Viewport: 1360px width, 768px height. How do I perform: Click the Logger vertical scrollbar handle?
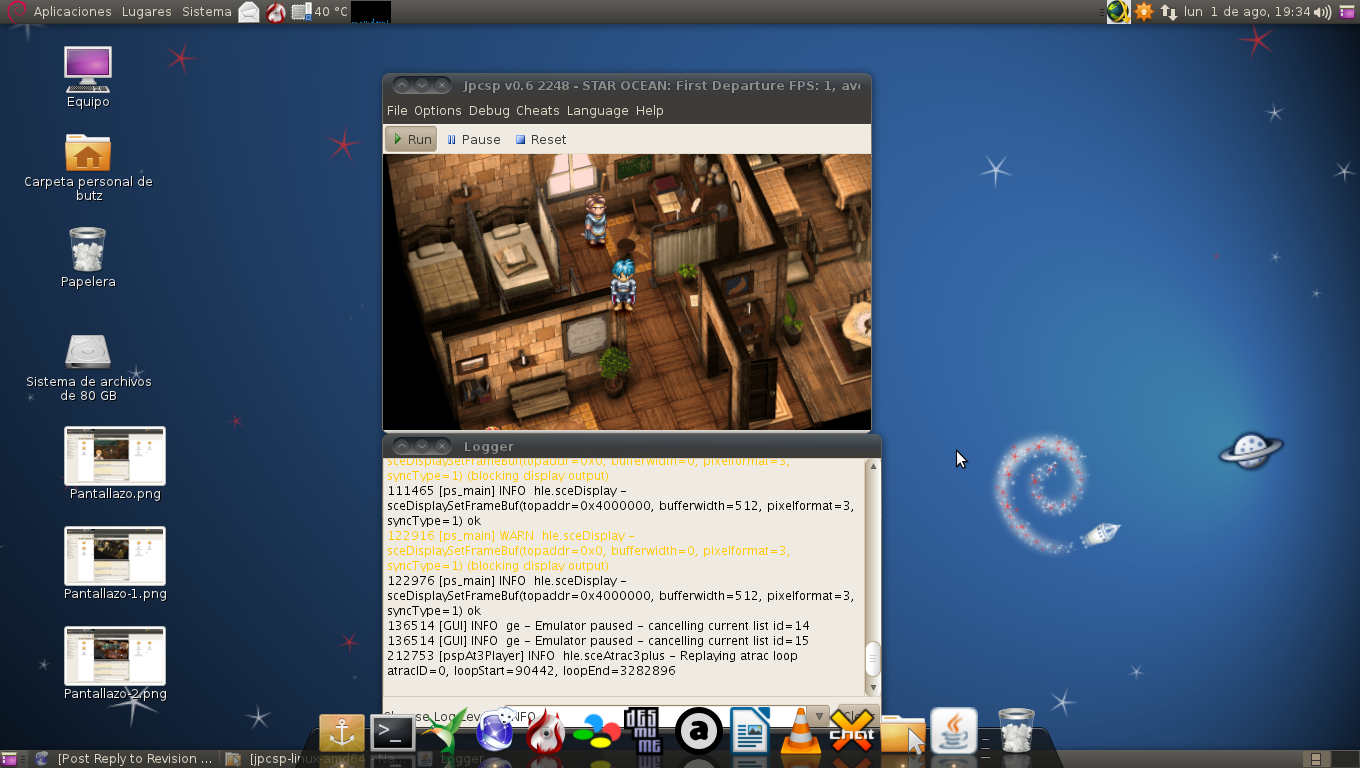(873, 660)
